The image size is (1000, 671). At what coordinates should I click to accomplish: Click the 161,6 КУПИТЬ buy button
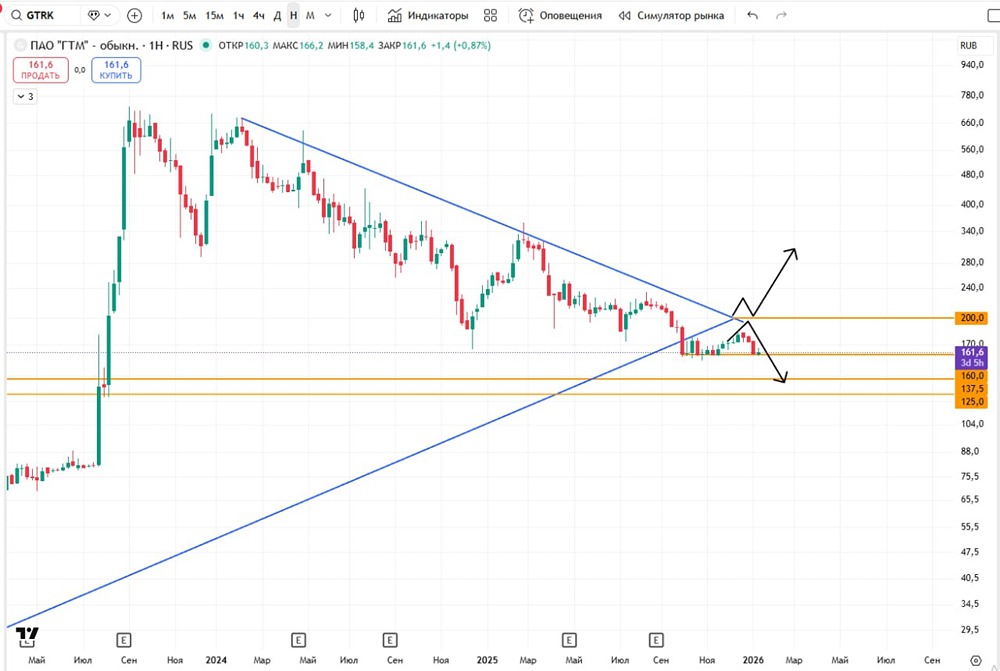[x=116, y=70]
